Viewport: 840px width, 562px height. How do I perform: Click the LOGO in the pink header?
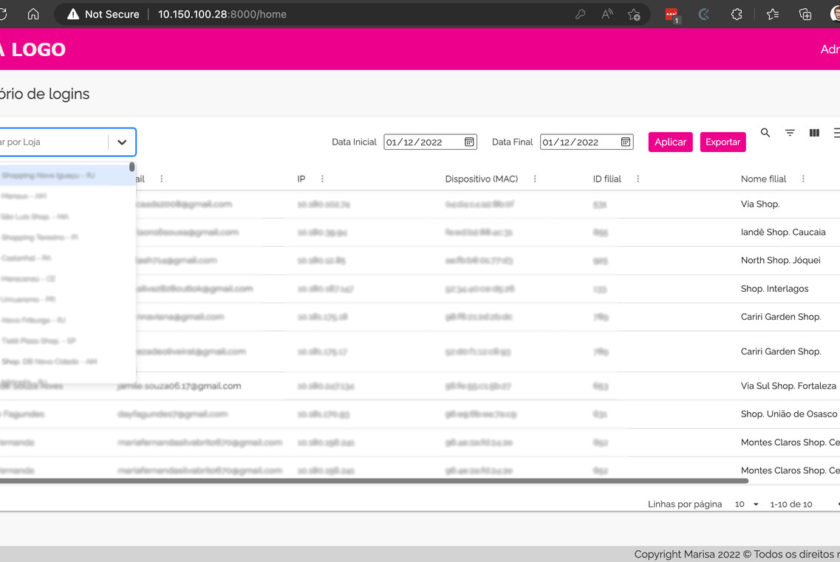coord(33,50)
